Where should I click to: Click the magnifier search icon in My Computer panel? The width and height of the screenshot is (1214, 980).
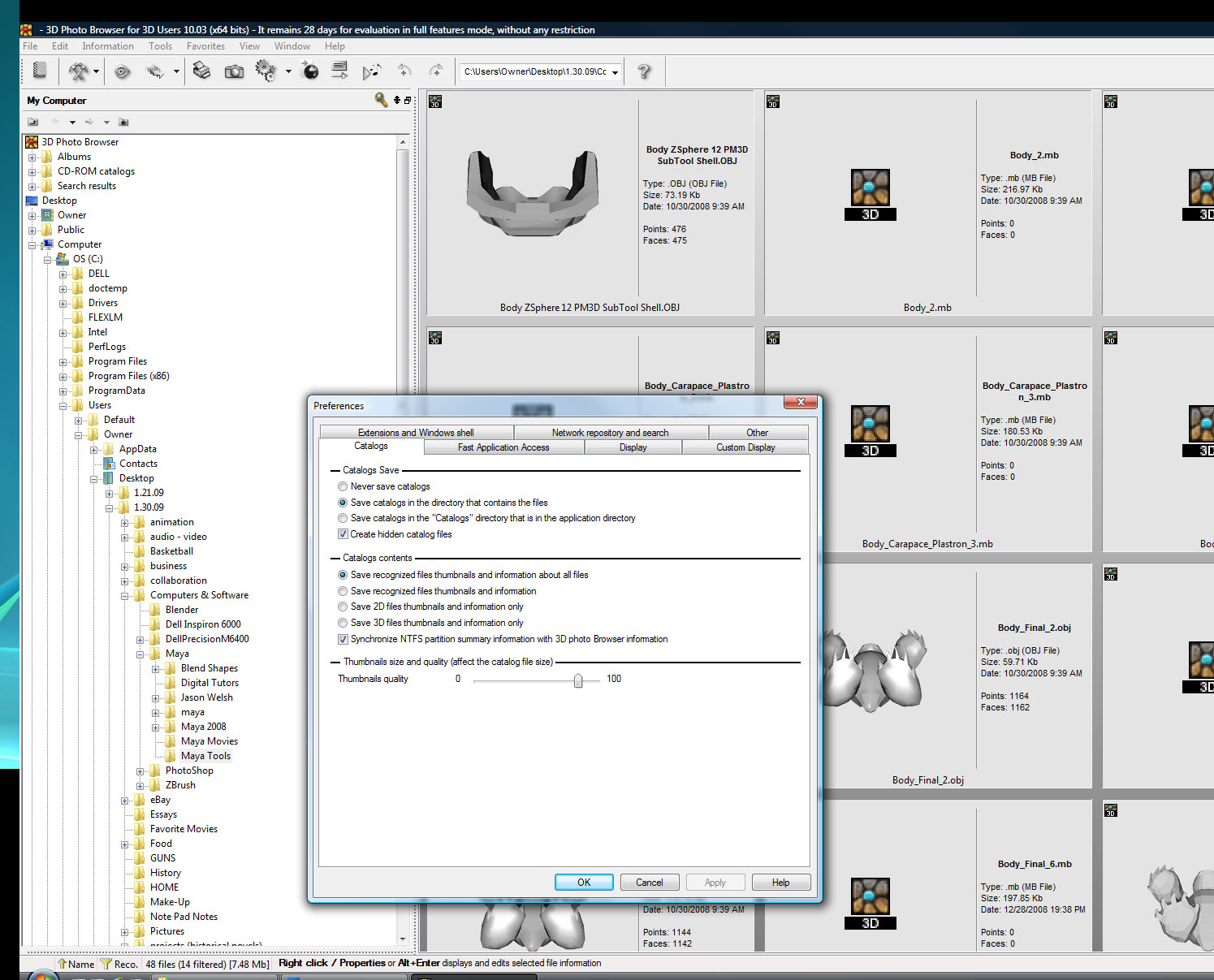(x=381, y=99)
